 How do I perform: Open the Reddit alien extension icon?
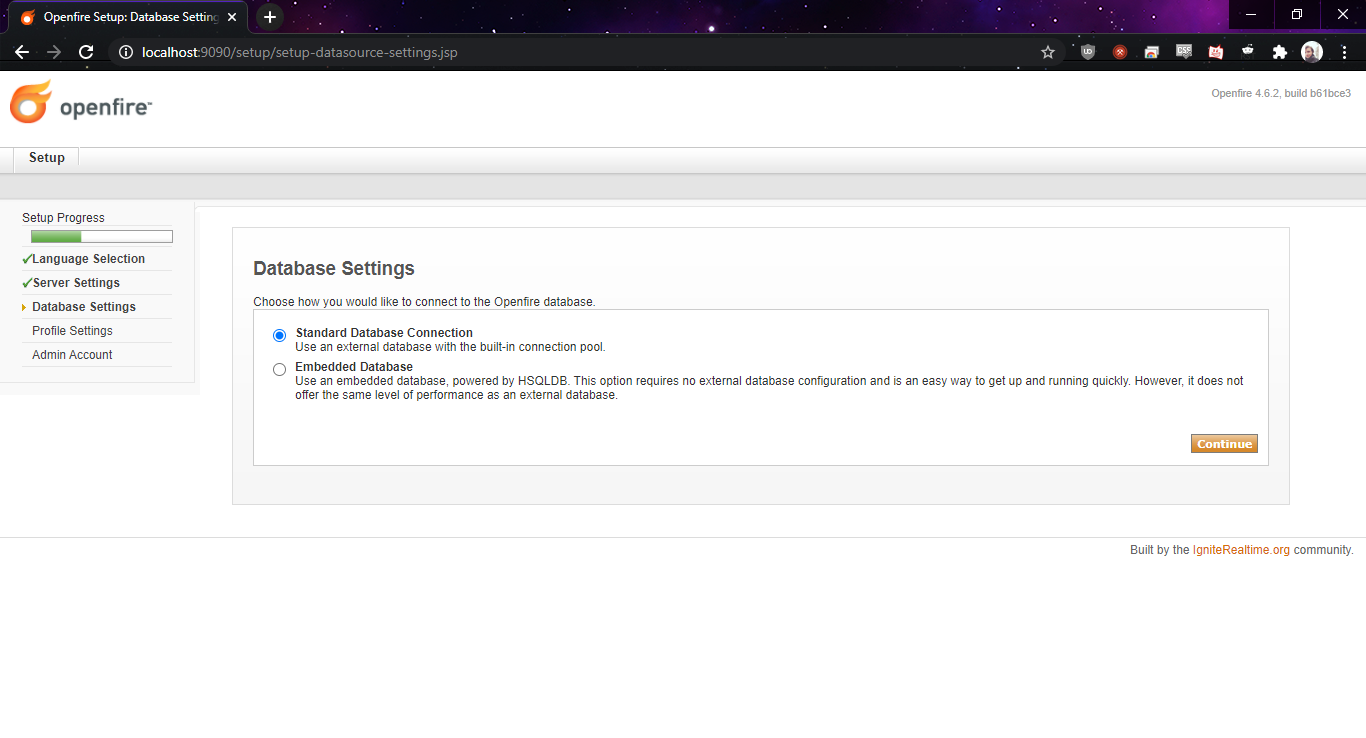coord(1248,52)
